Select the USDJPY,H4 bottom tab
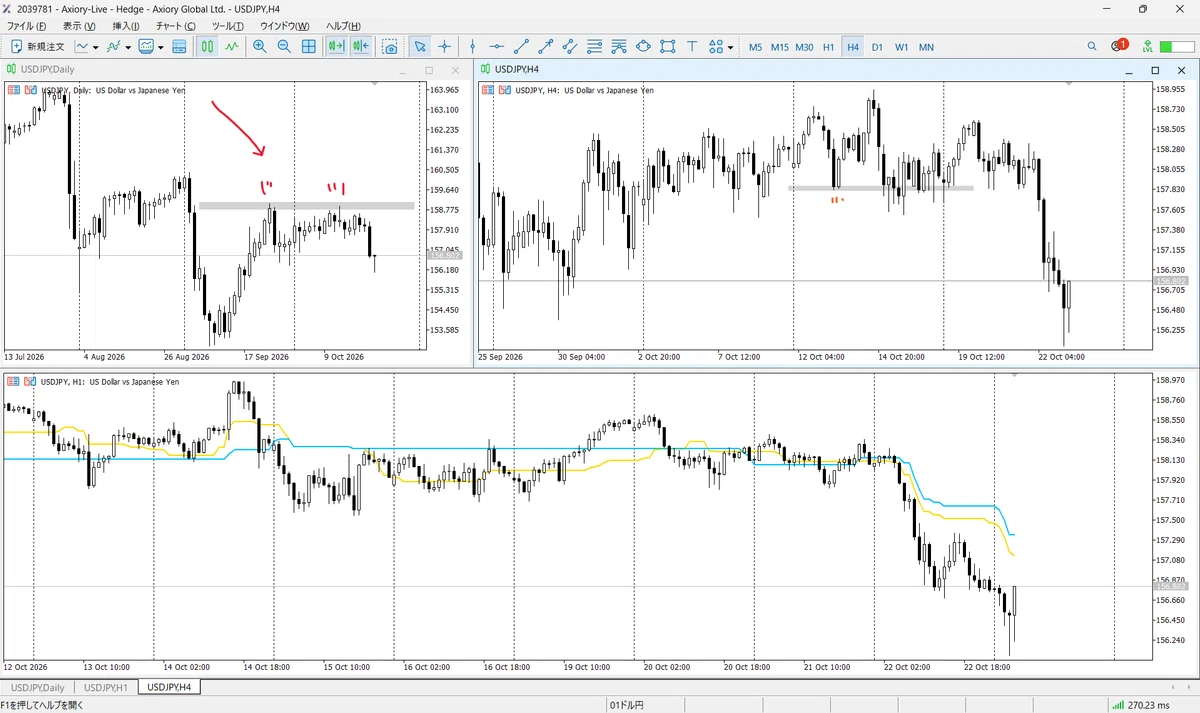 click(x=169, y=687)
